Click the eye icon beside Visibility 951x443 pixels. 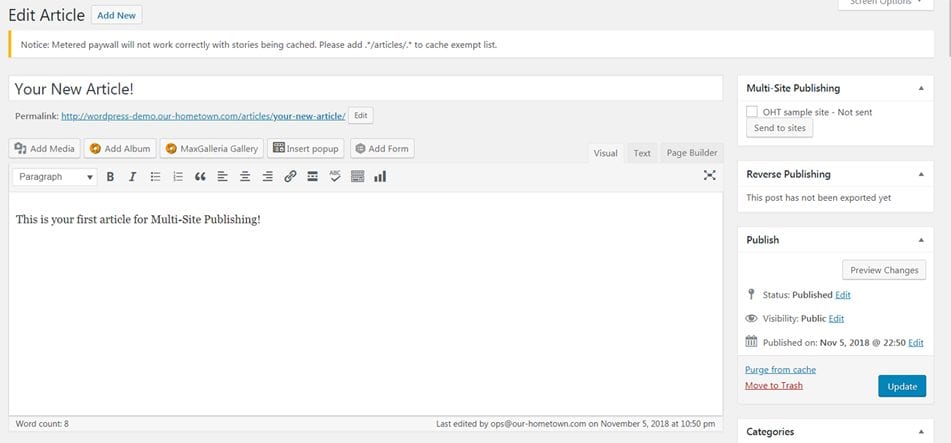[751, 318]
